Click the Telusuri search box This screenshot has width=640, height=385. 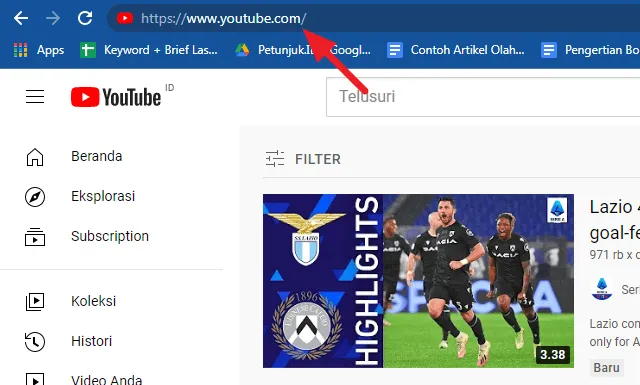(x=483, y=97)
